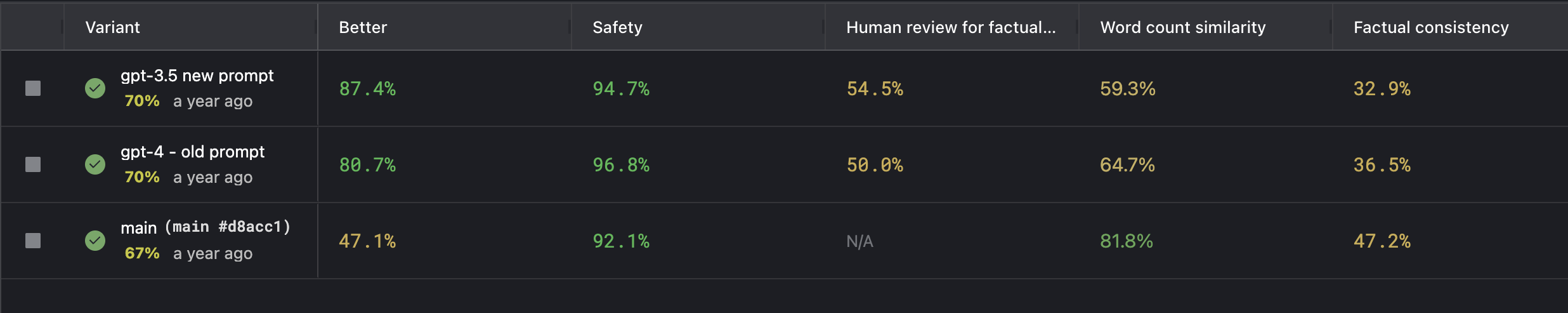Click Word count similarity column header
This screenshot has width=1568, height=313.
pyautogui.click(x=1183, y=27)
